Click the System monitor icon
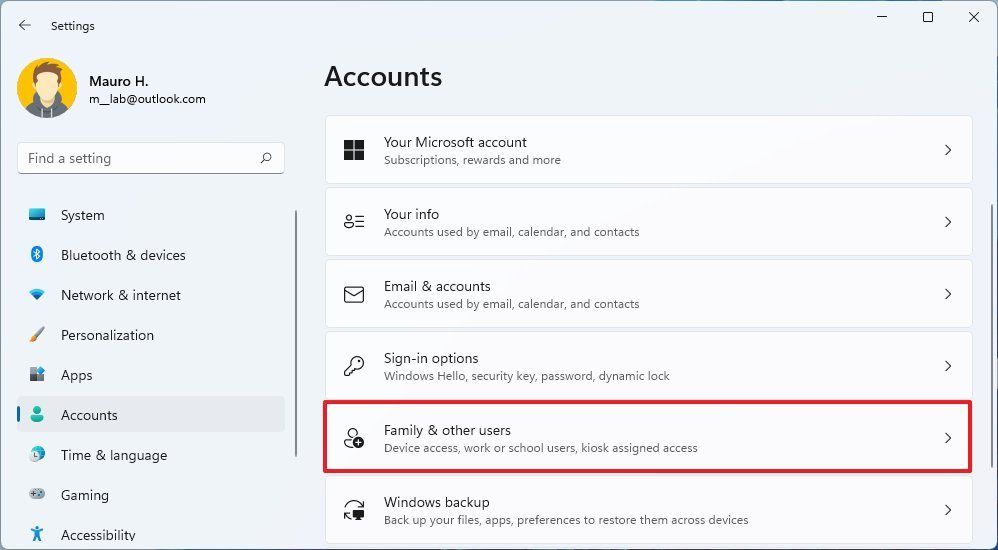This screenshot has width=998, height=550. point(37,215)
